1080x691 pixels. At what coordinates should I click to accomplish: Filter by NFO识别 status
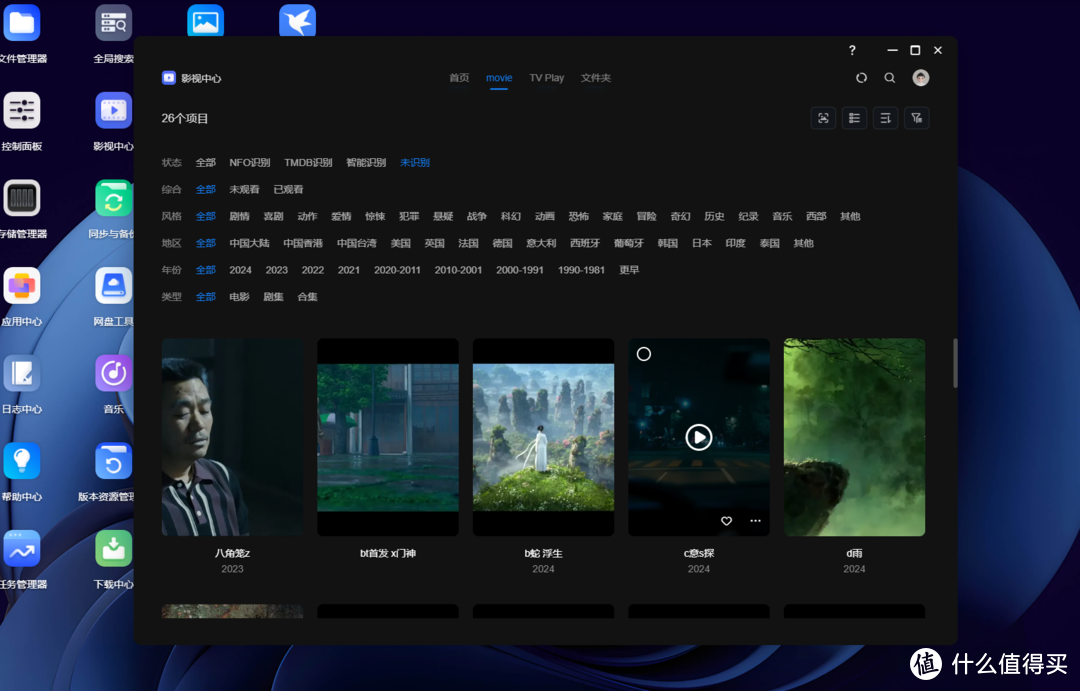click(x=249, y=162)
